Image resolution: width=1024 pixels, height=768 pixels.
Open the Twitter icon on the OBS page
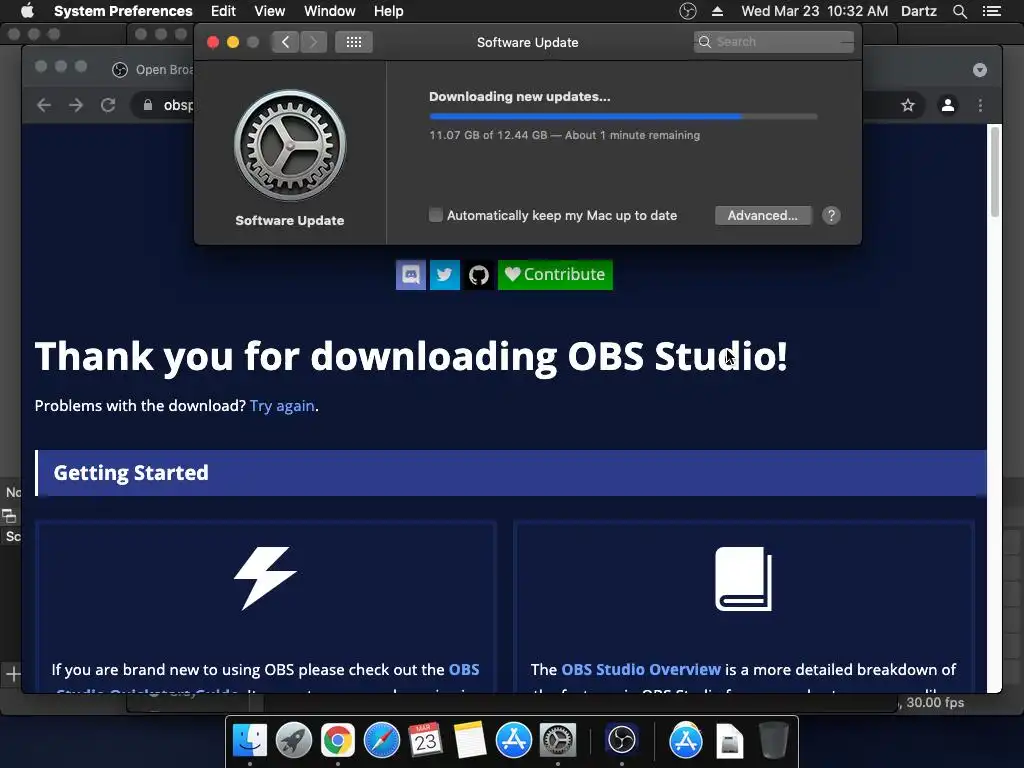click(x=445, y=275)
